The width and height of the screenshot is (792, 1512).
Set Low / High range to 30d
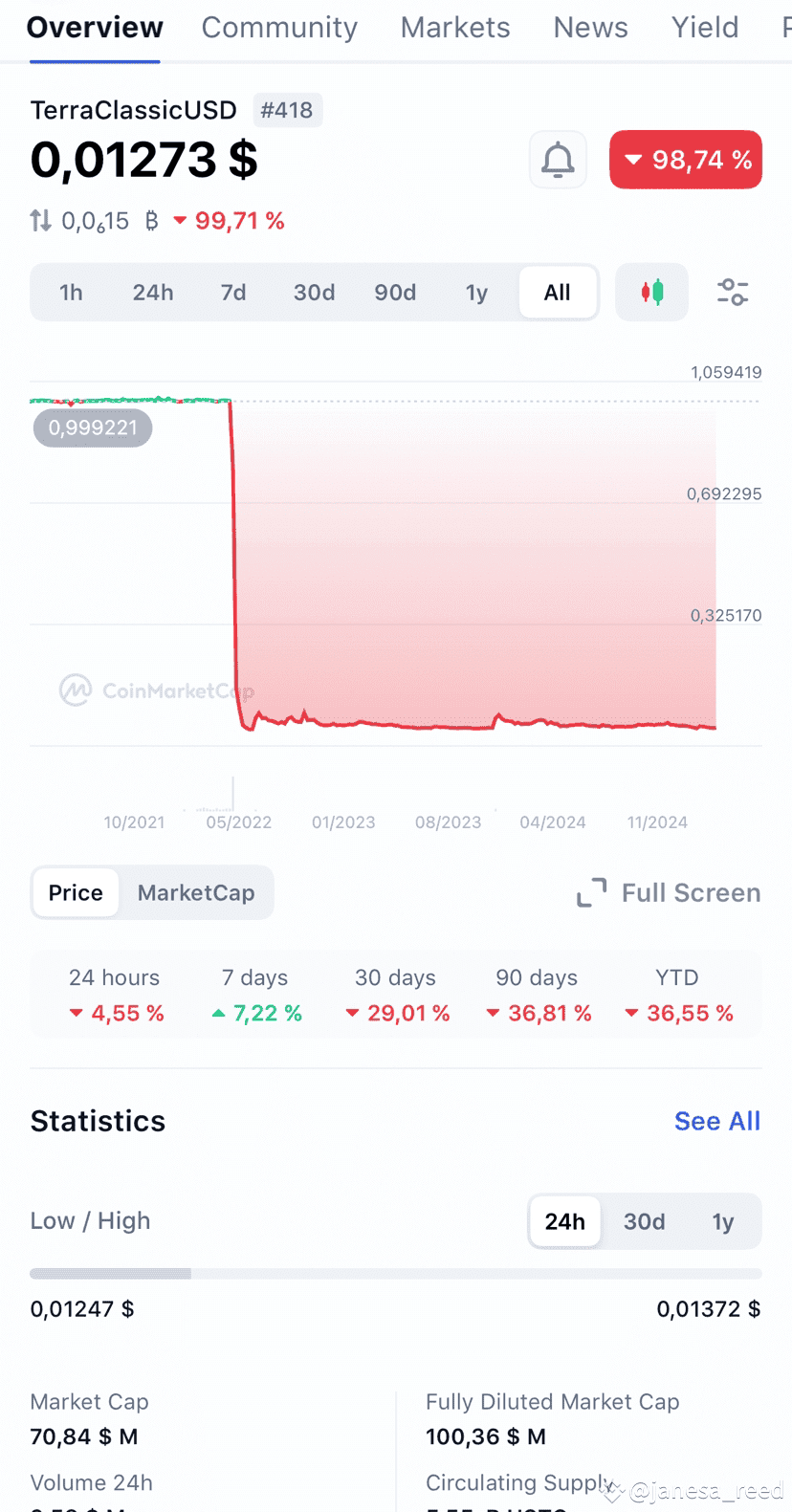pyautogui.click(x=644, y=1221)
